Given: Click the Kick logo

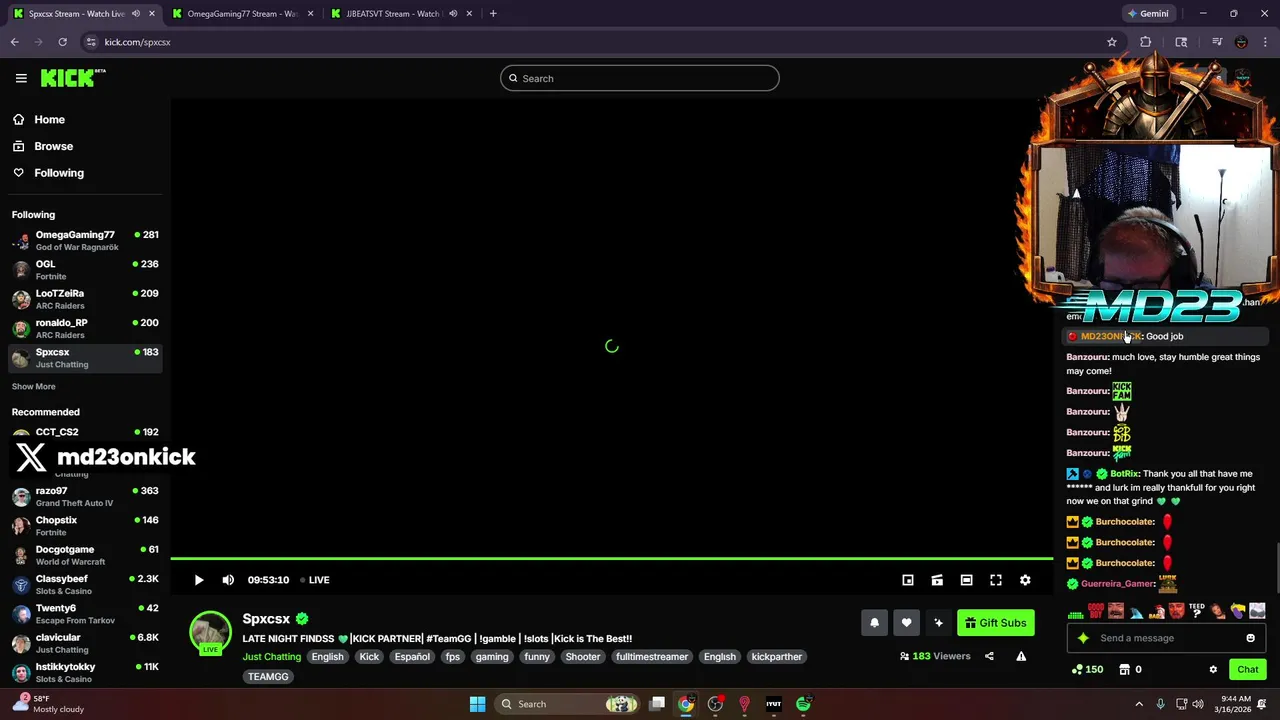Looking at the screenshot, I should pyautogui.click(x=73, y=78).
